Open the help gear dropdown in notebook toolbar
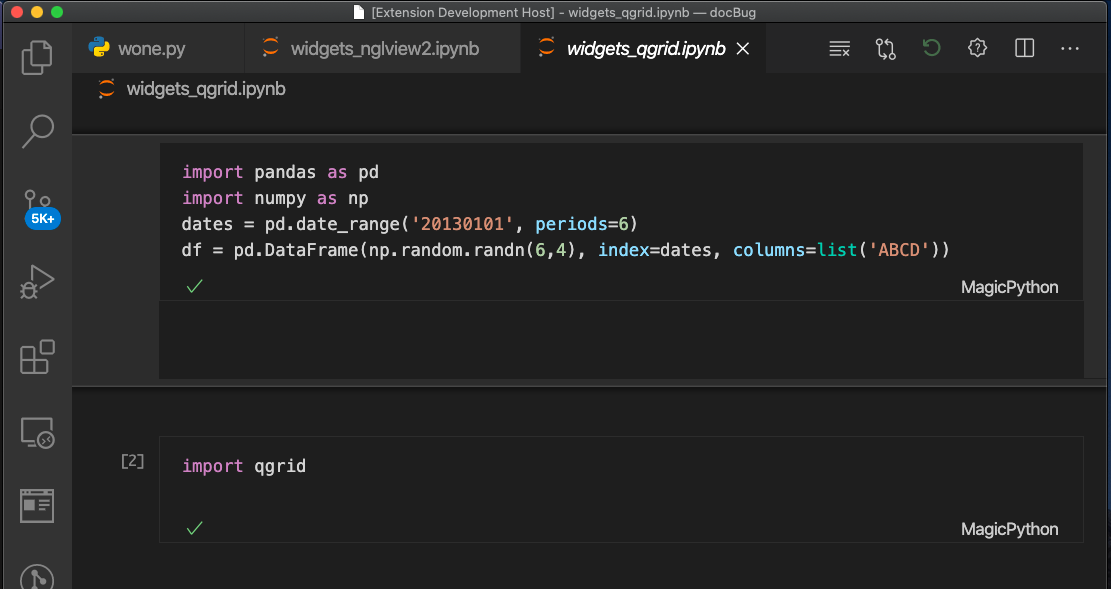 click(977, 47)
